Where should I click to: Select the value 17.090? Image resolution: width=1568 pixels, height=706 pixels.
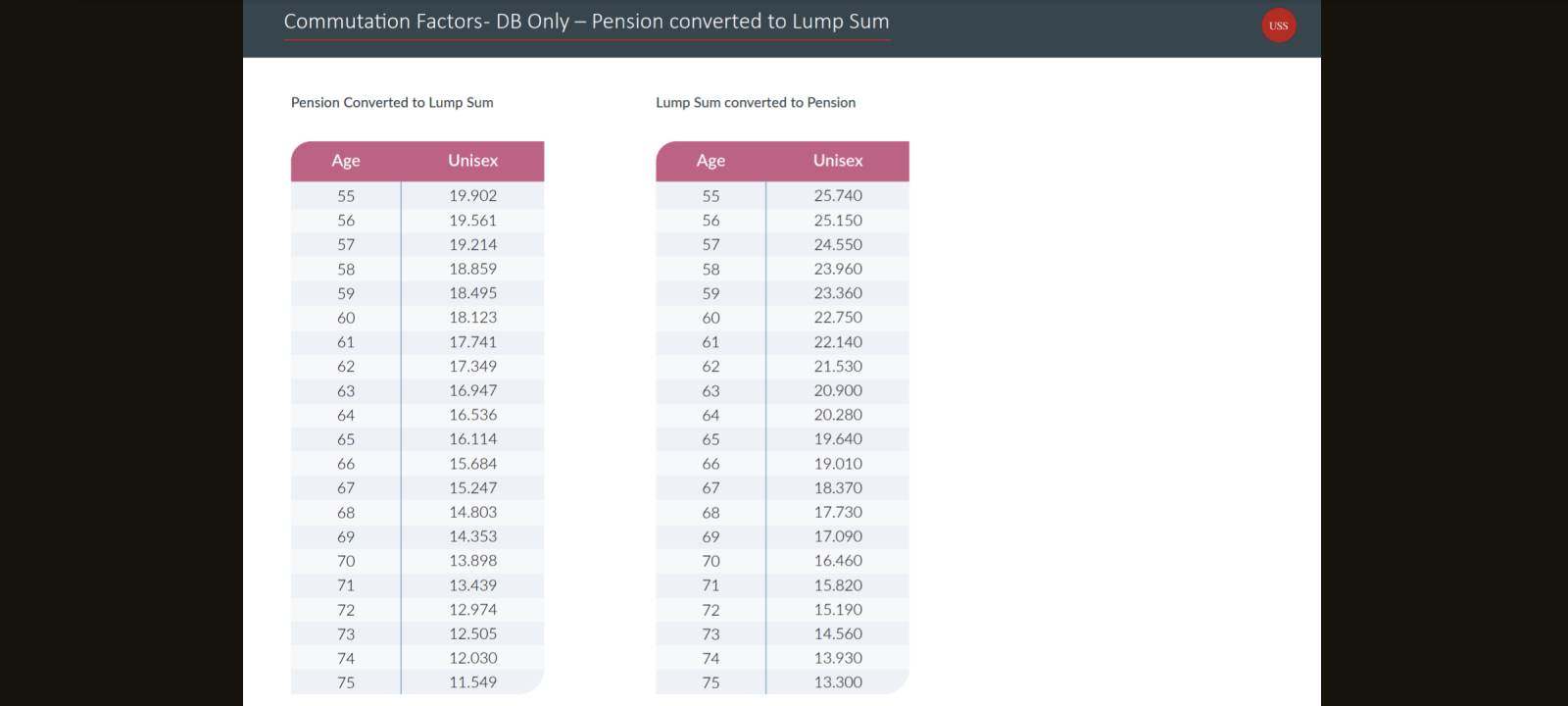[x=838, y=536]
